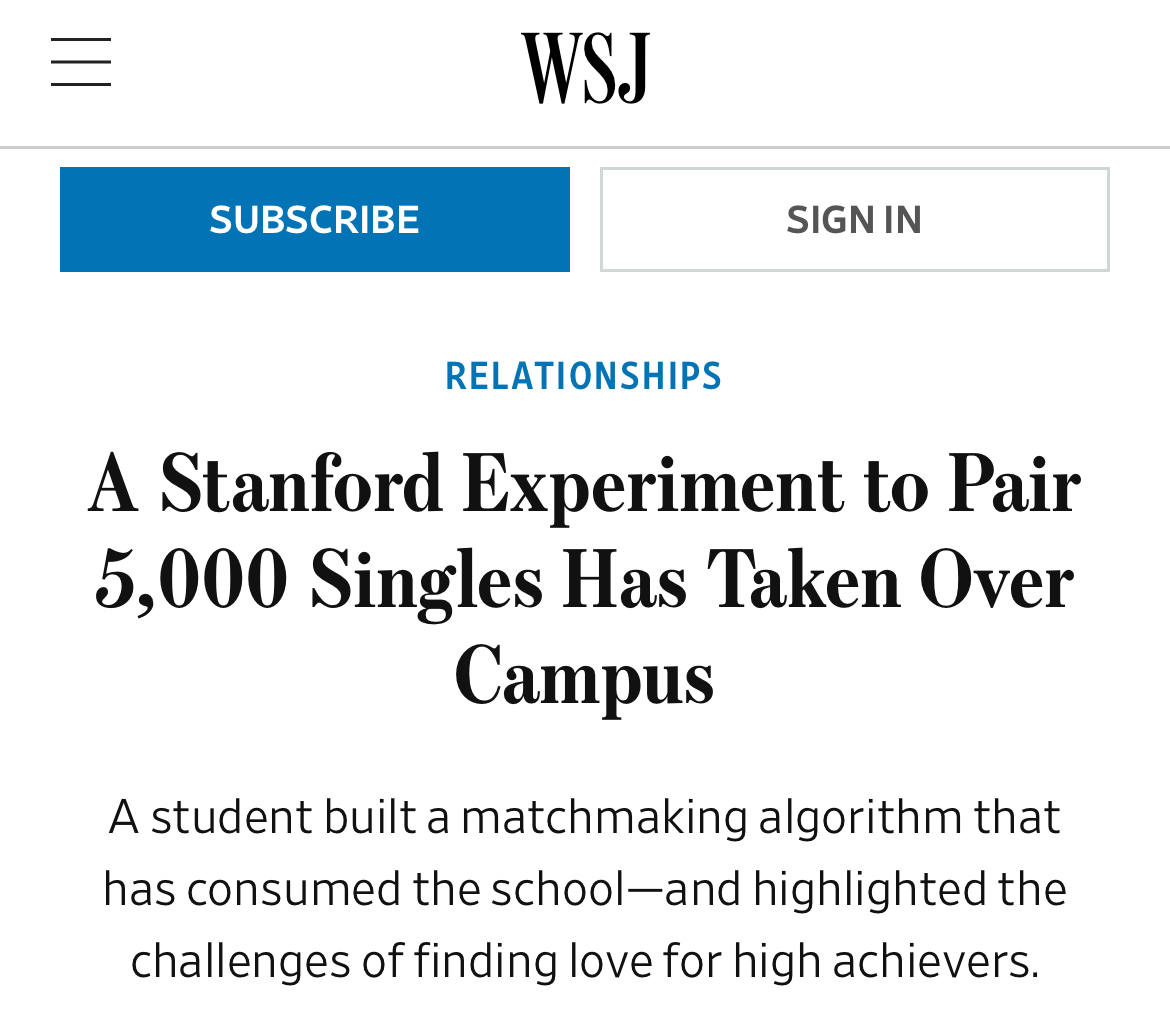
Task: Click "matchmaking" in the summary text
Action: point(604,818)
